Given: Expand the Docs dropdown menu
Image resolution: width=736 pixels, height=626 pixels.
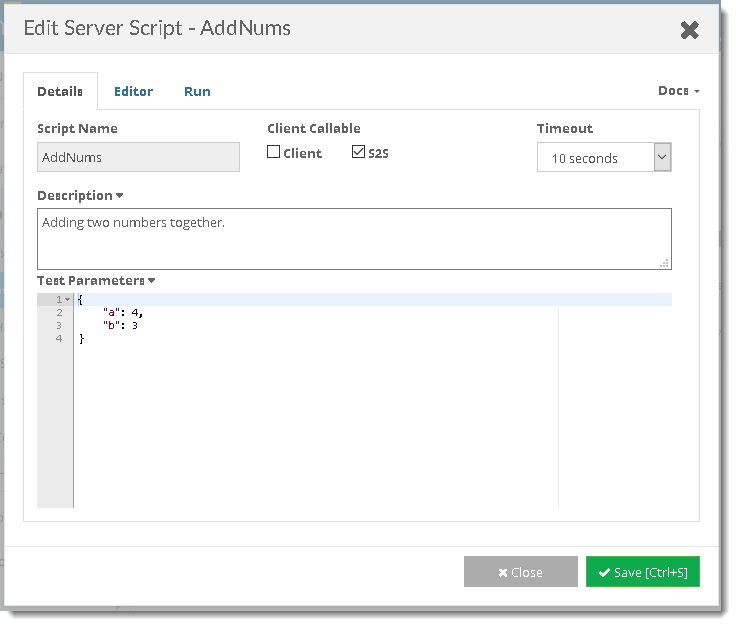Looking at the screenshot, I should [x=678, y=91].
